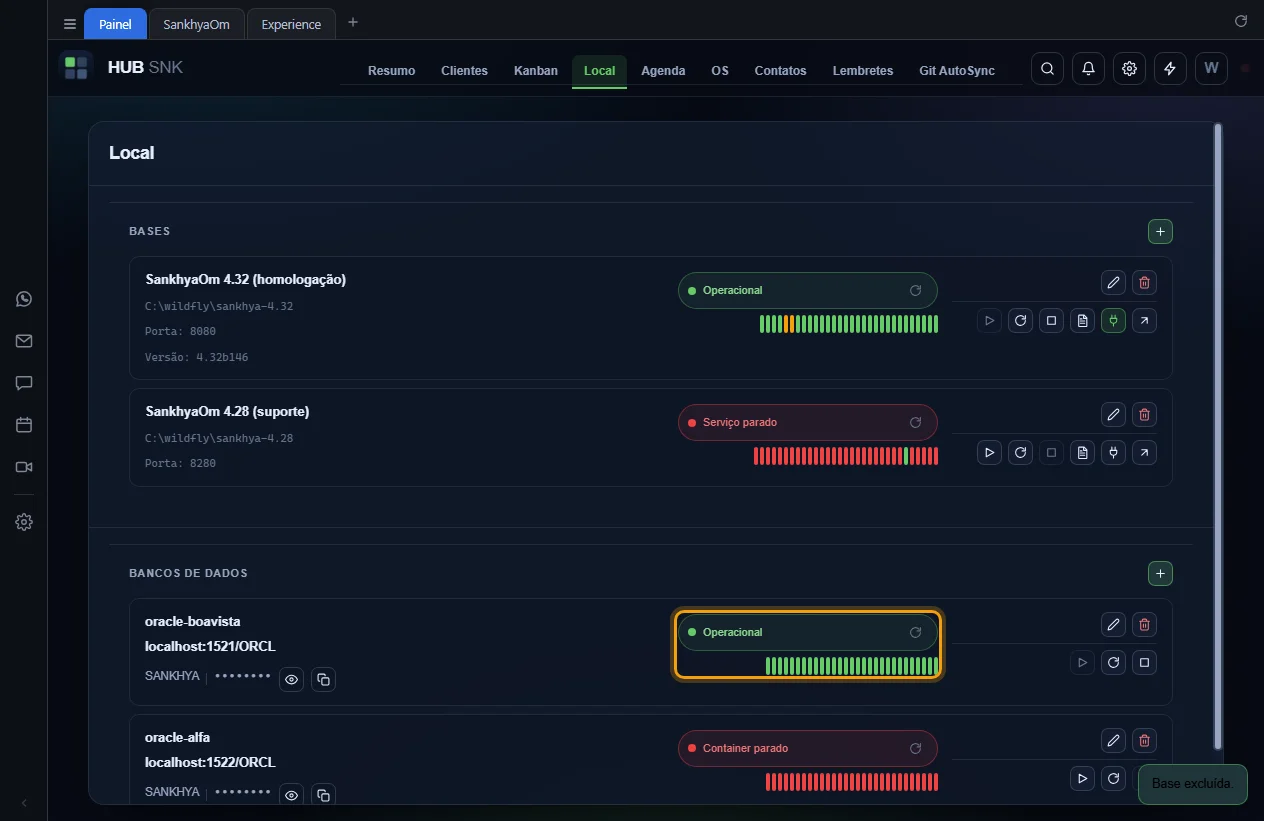Refresh status in Serviço parado badge
This screenshot has width=1264, height=821.
[x=915, y=422]
